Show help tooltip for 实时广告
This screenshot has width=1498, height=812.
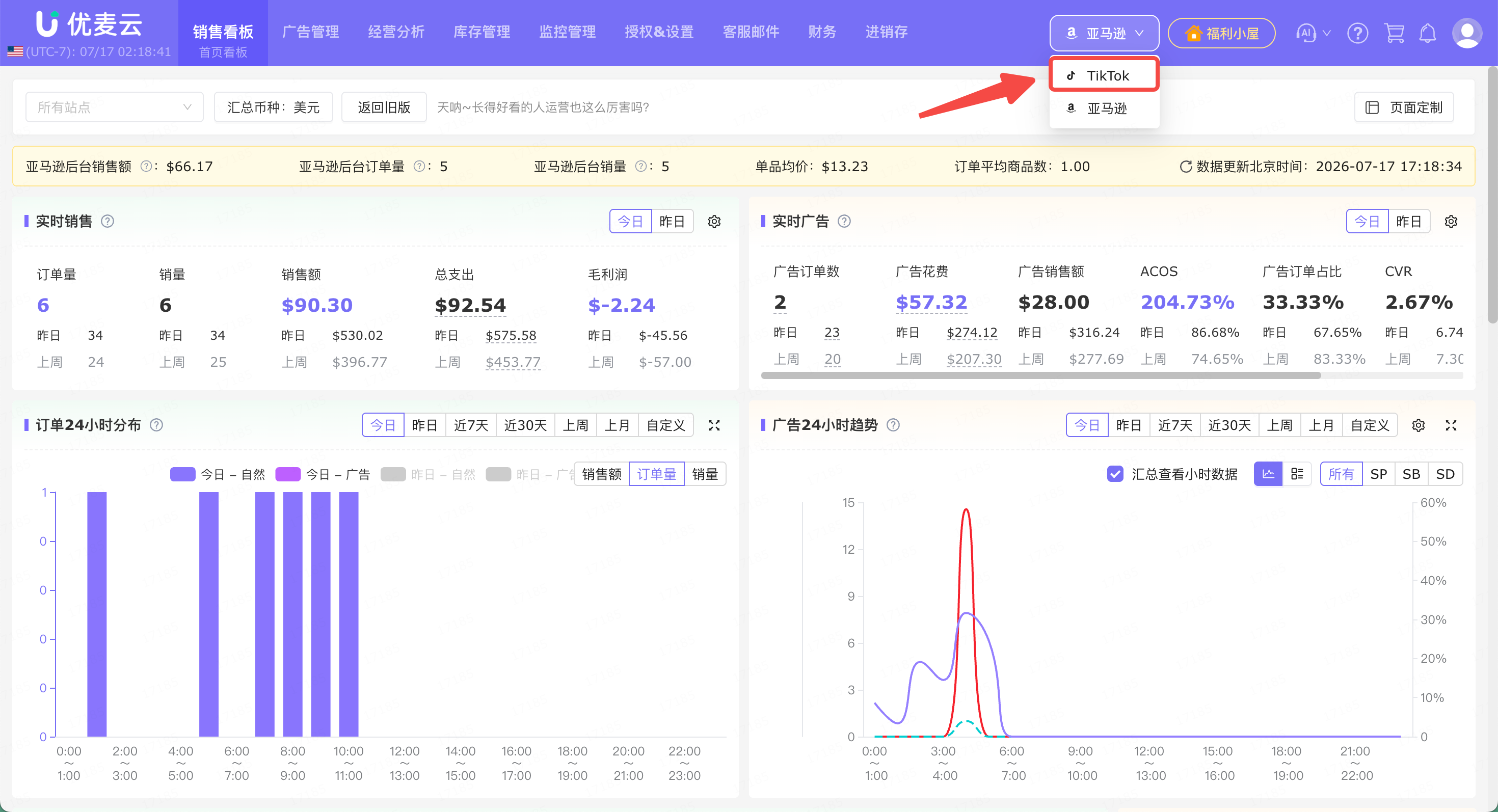844,222
